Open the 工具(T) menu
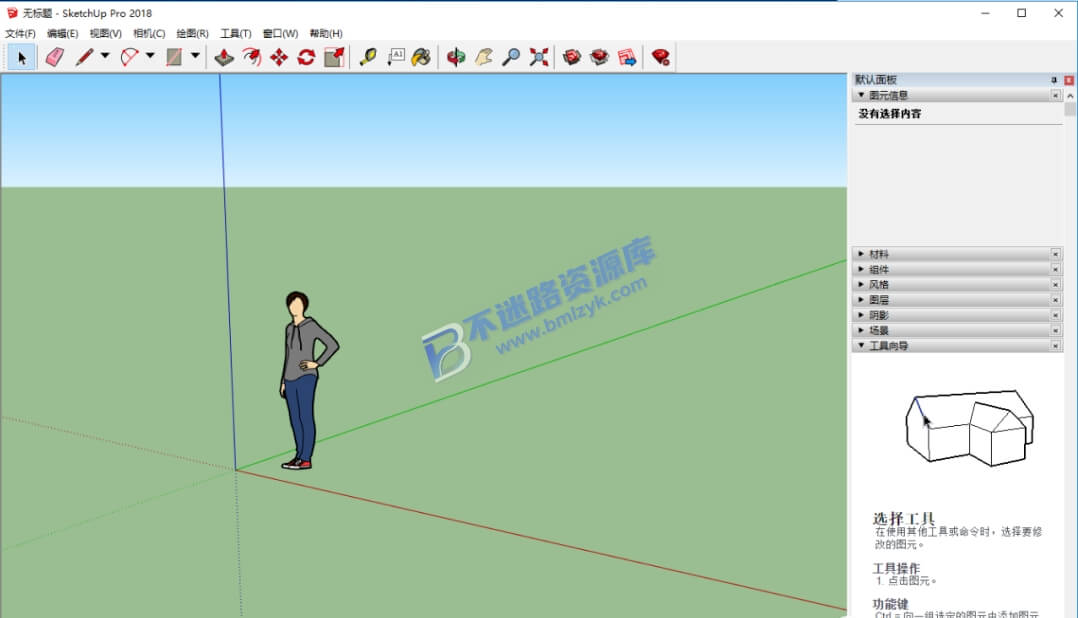The height and width of the screenshot is (618, 1078). click(x=236, y=33)
